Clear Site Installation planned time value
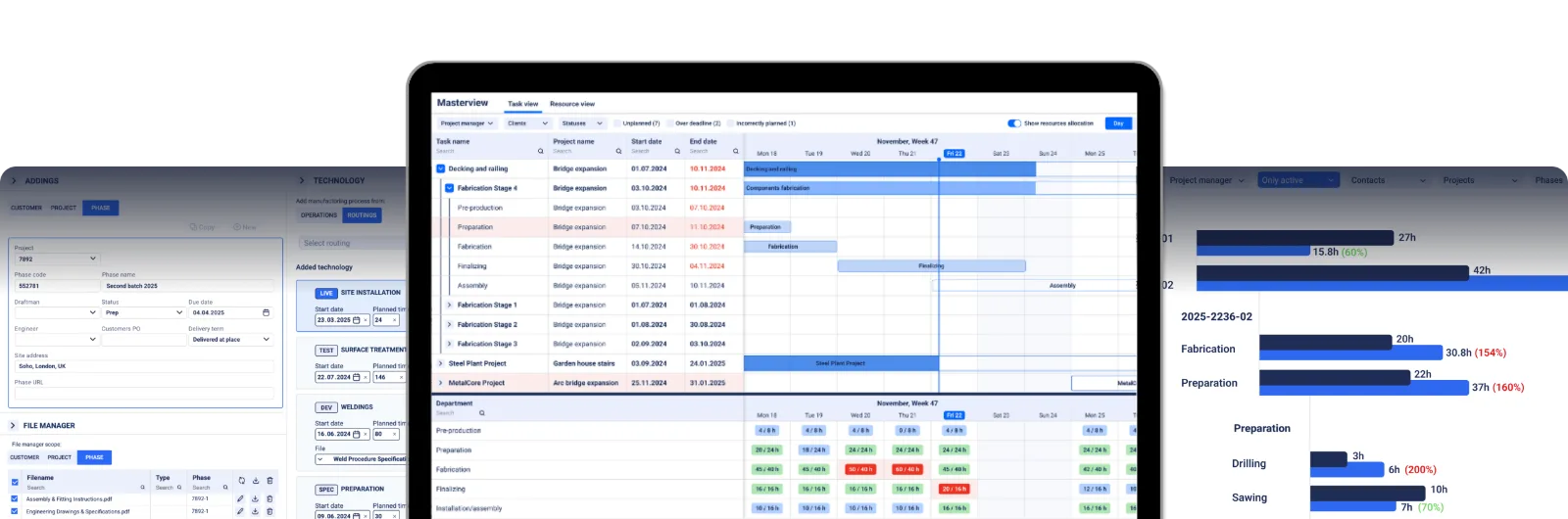 click(x=395, y=320)
